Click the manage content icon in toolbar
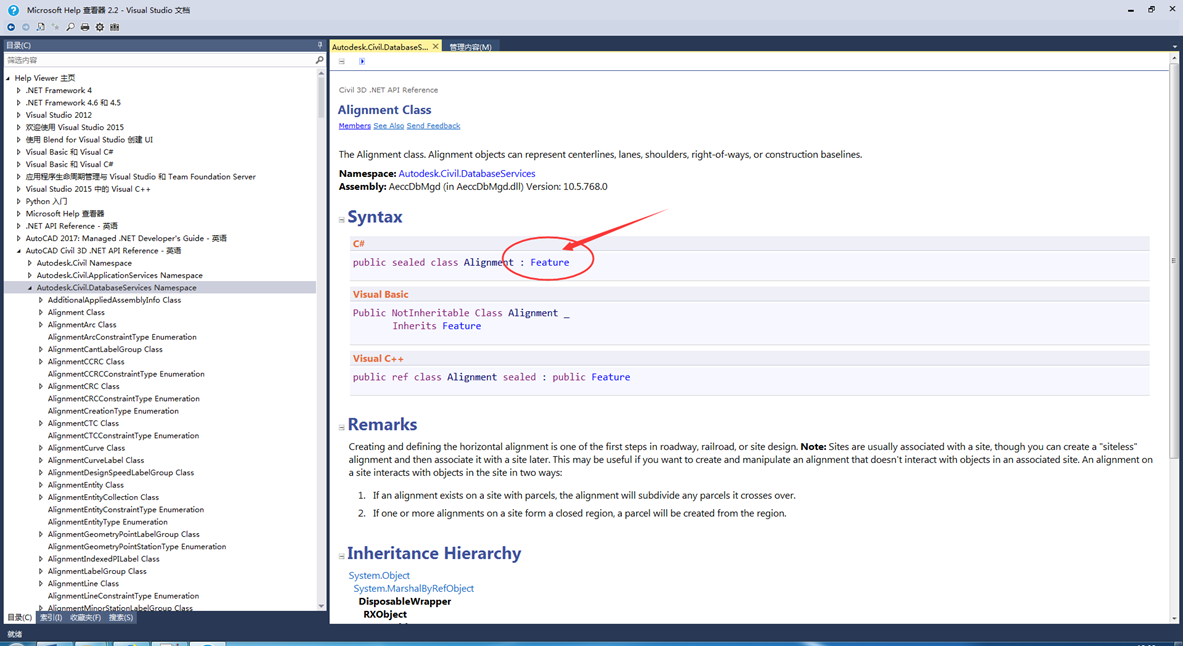This screenshot has width=1183, height=646. point(115,27)
